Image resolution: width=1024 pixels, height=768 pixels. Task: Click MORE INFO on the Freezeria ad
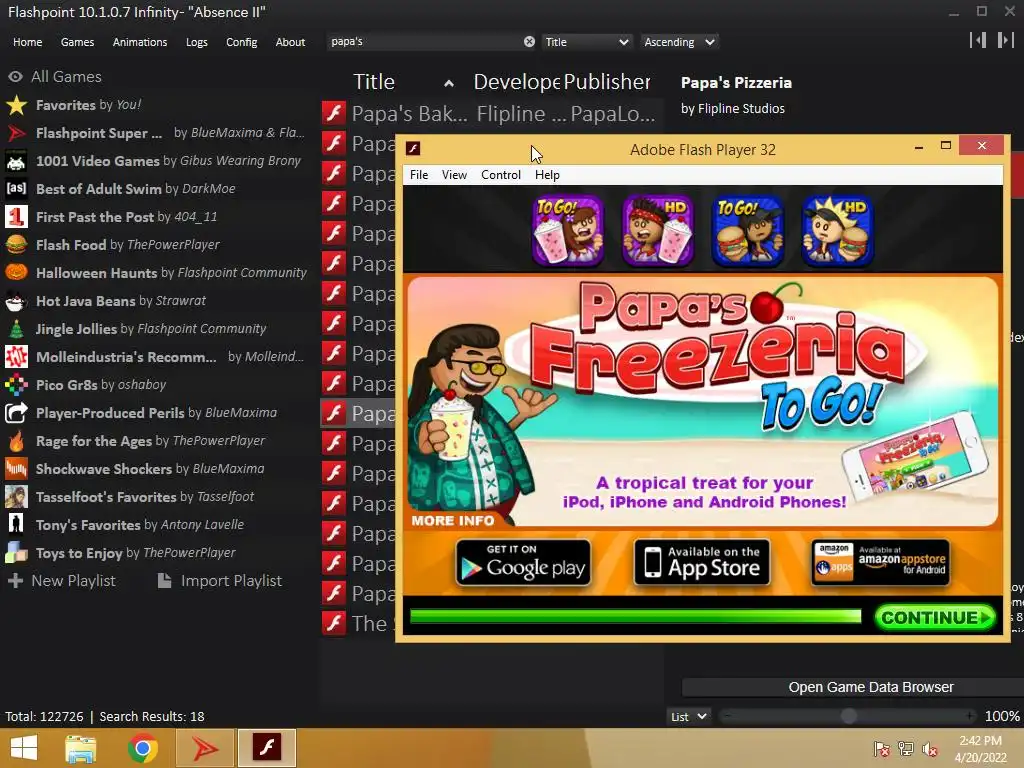pos(453,520)
